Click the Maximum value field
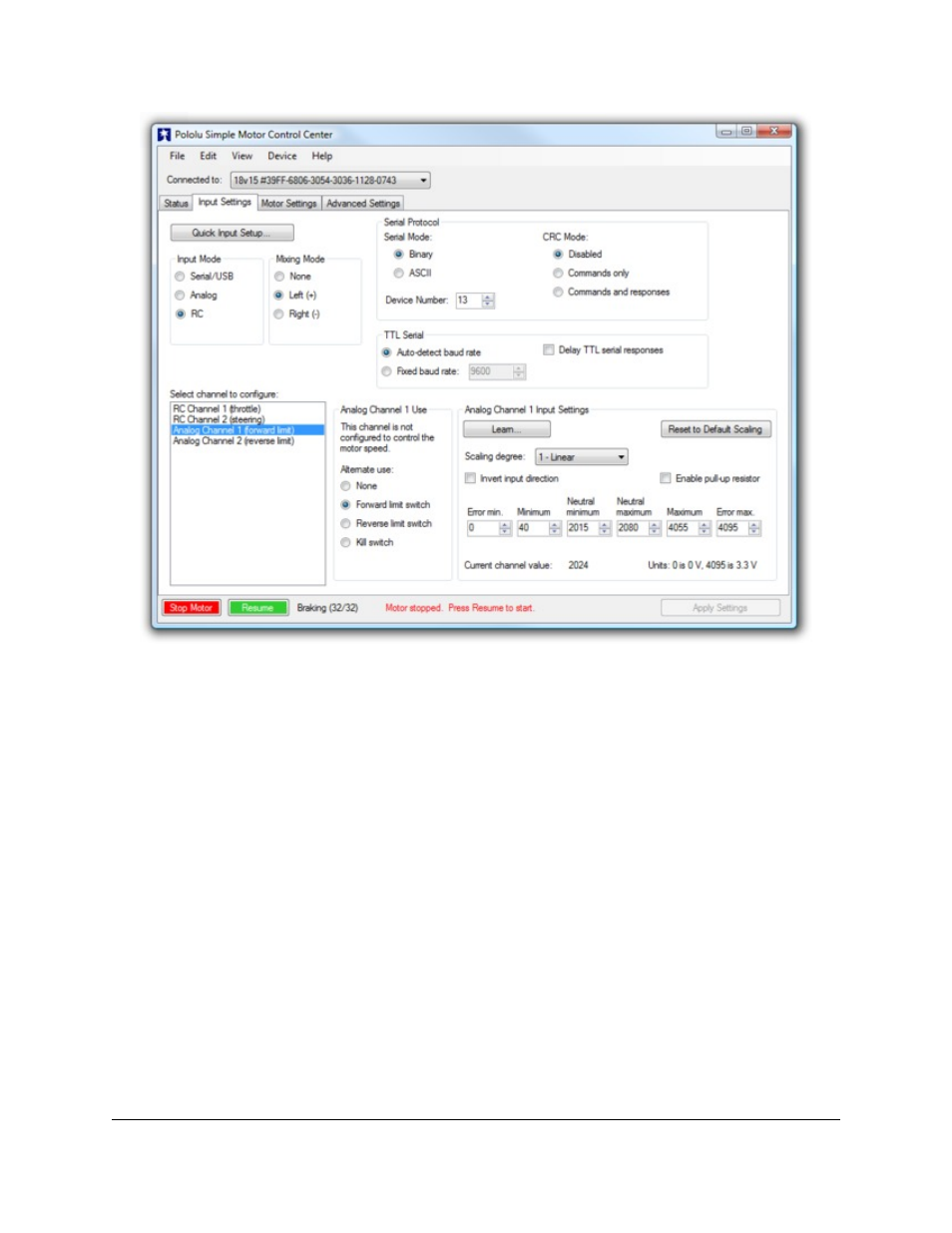Viewport: 952px width, 1233px height. 683,528
